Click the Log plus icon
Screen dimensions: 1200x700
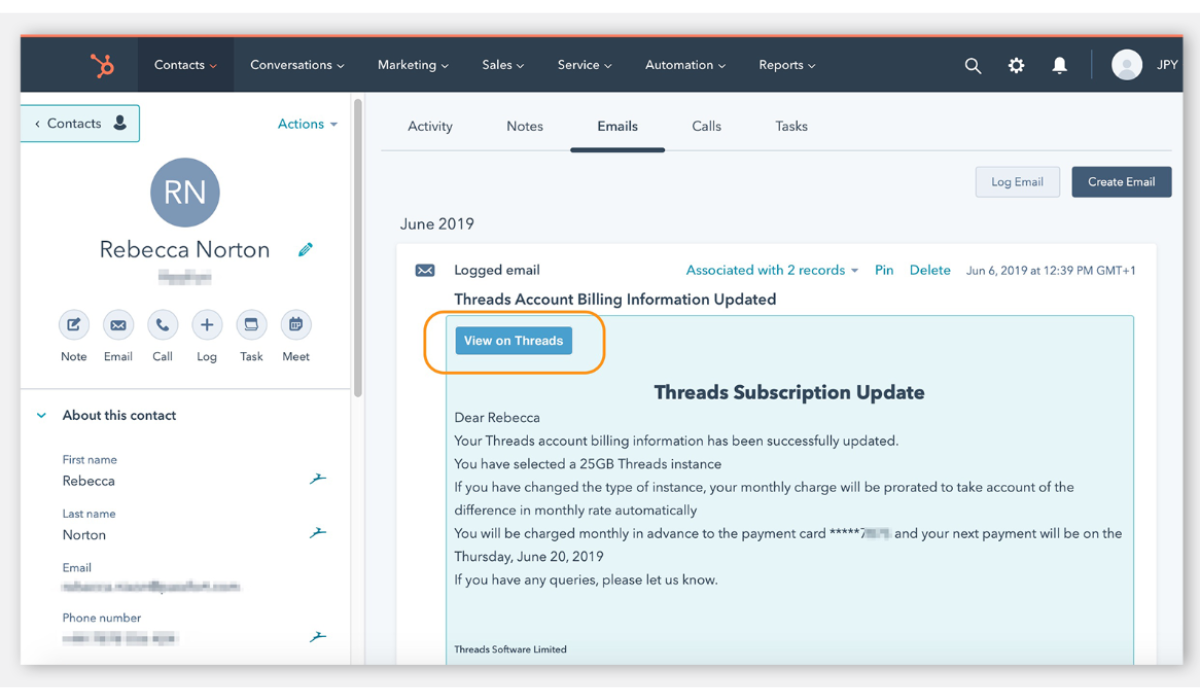point(207,325)
